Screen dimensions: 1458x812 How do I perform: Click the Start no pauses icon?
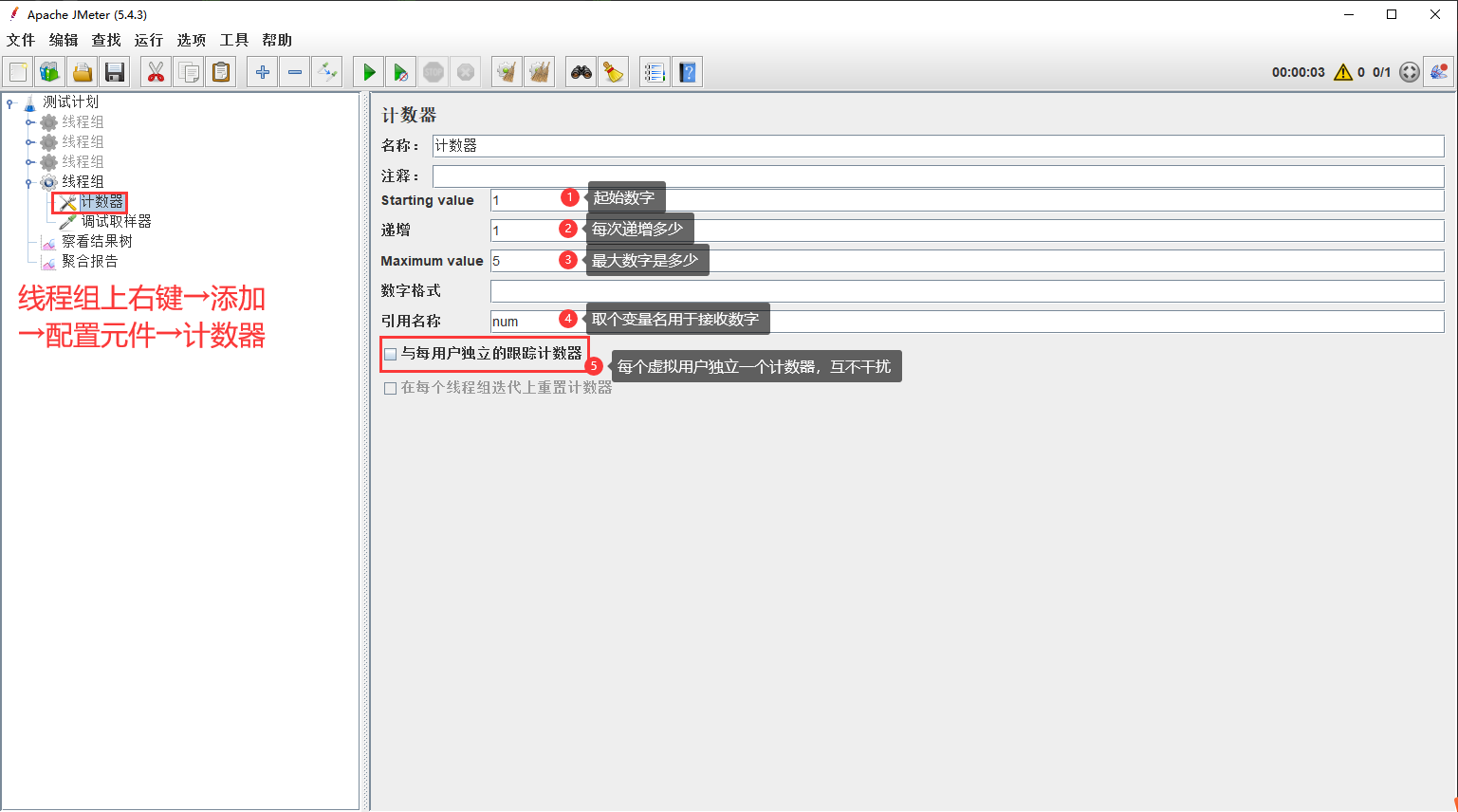click(401, 72)
